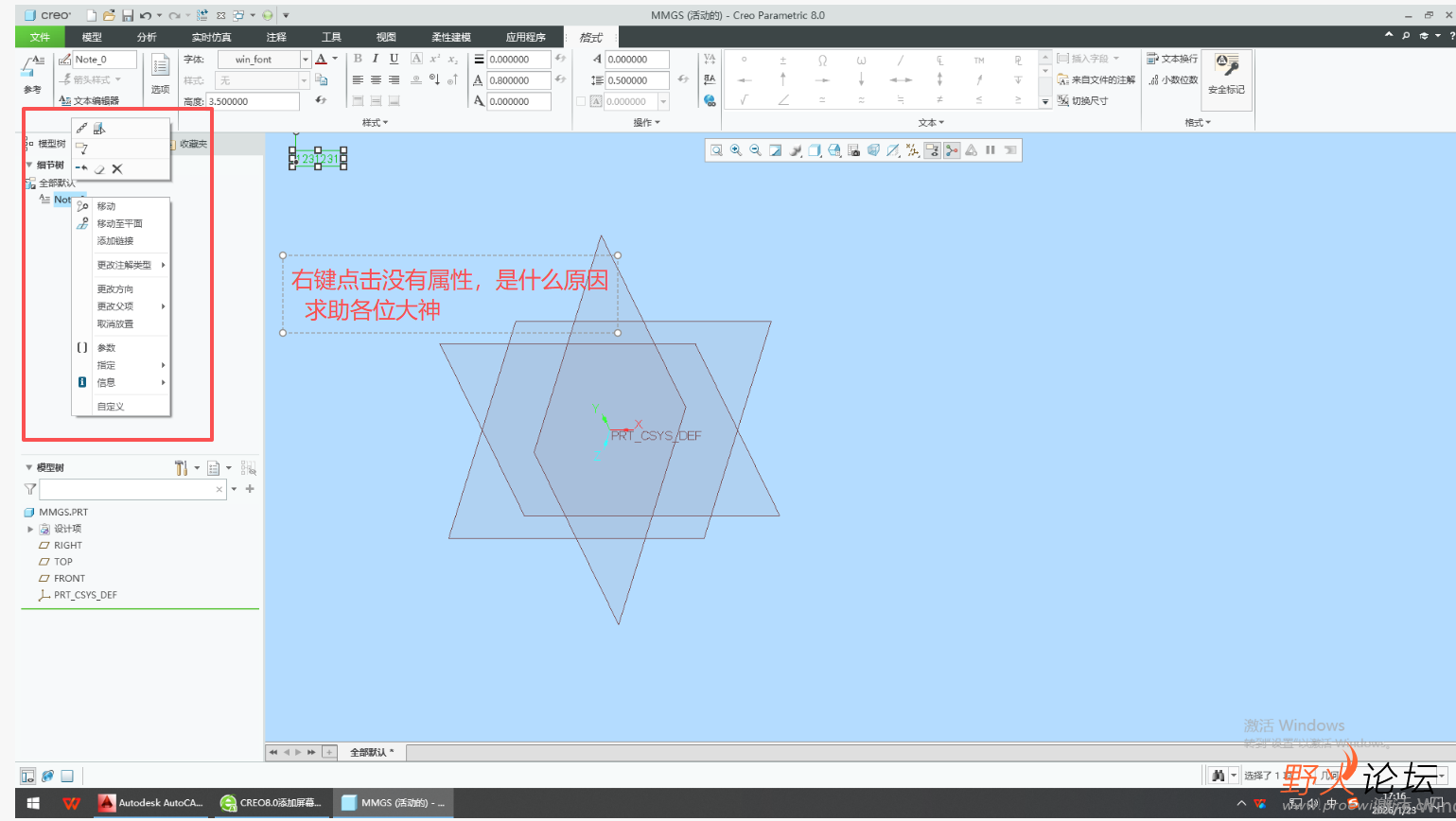
Task: Click the Zoom Out magnifier icon
Action: tap(756, 150)
